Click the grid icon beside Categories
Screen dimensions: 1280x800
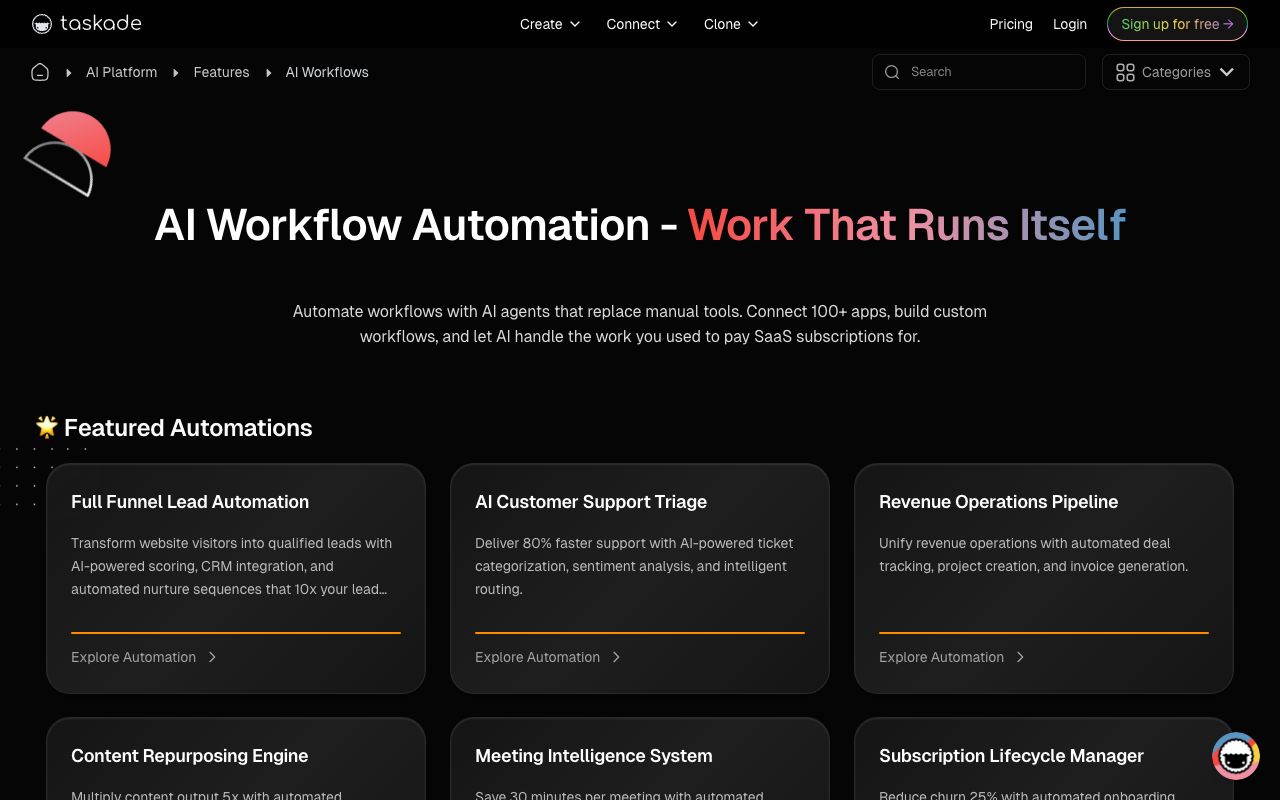[1125, 72]
